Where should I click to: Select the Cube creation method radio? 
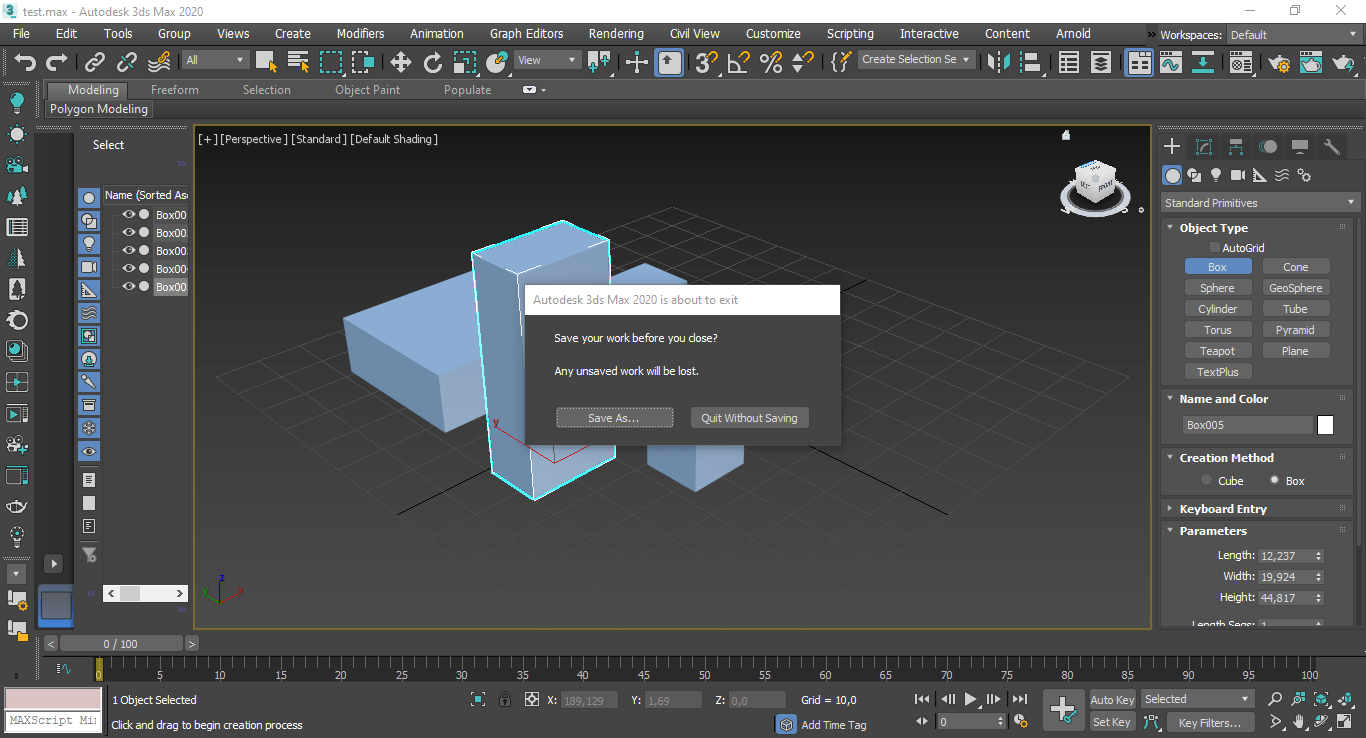click(x=1207, y=481)
